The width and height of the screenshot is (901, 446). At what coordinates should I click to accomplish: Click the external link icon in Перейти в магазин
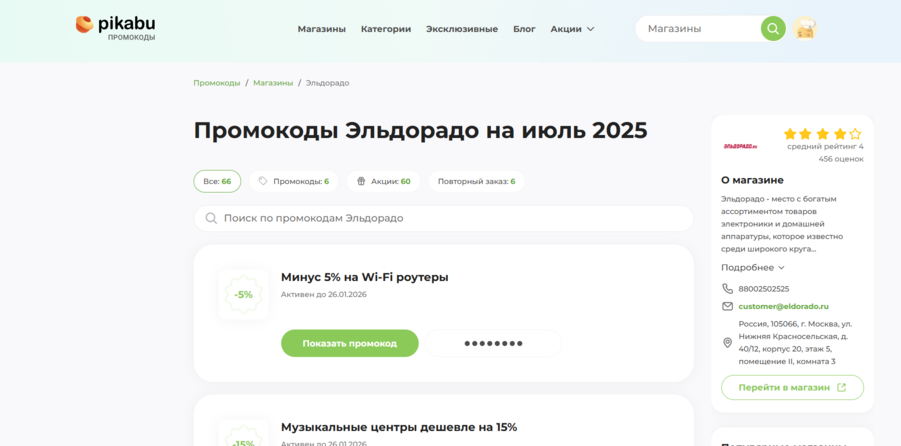point(842,387)
